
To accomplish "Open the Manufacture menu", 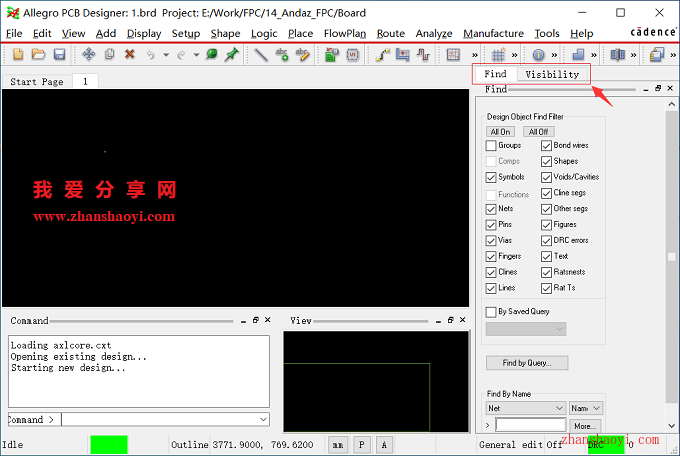I will pos(494,33).
